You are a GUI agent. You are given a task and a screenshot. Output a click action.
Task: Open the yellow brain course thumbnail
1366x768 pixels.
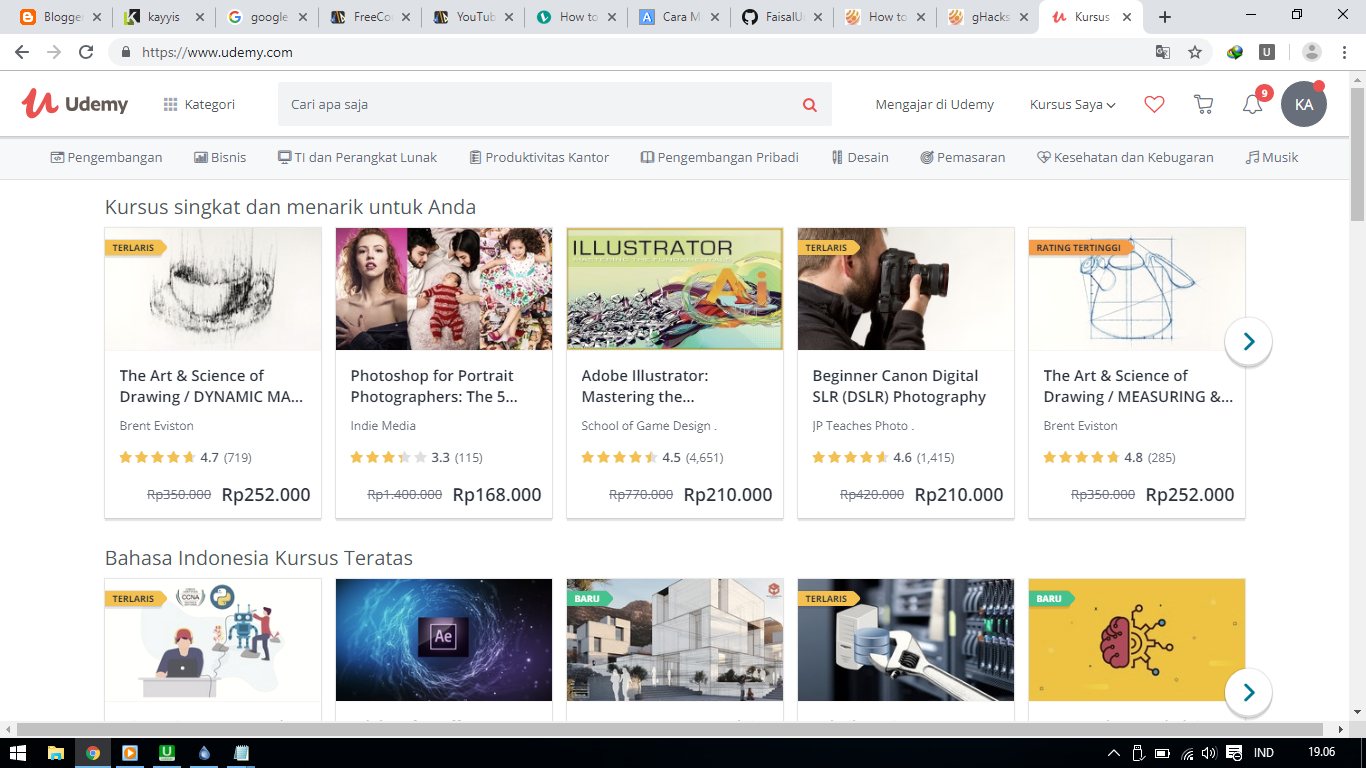point(1137,640)
